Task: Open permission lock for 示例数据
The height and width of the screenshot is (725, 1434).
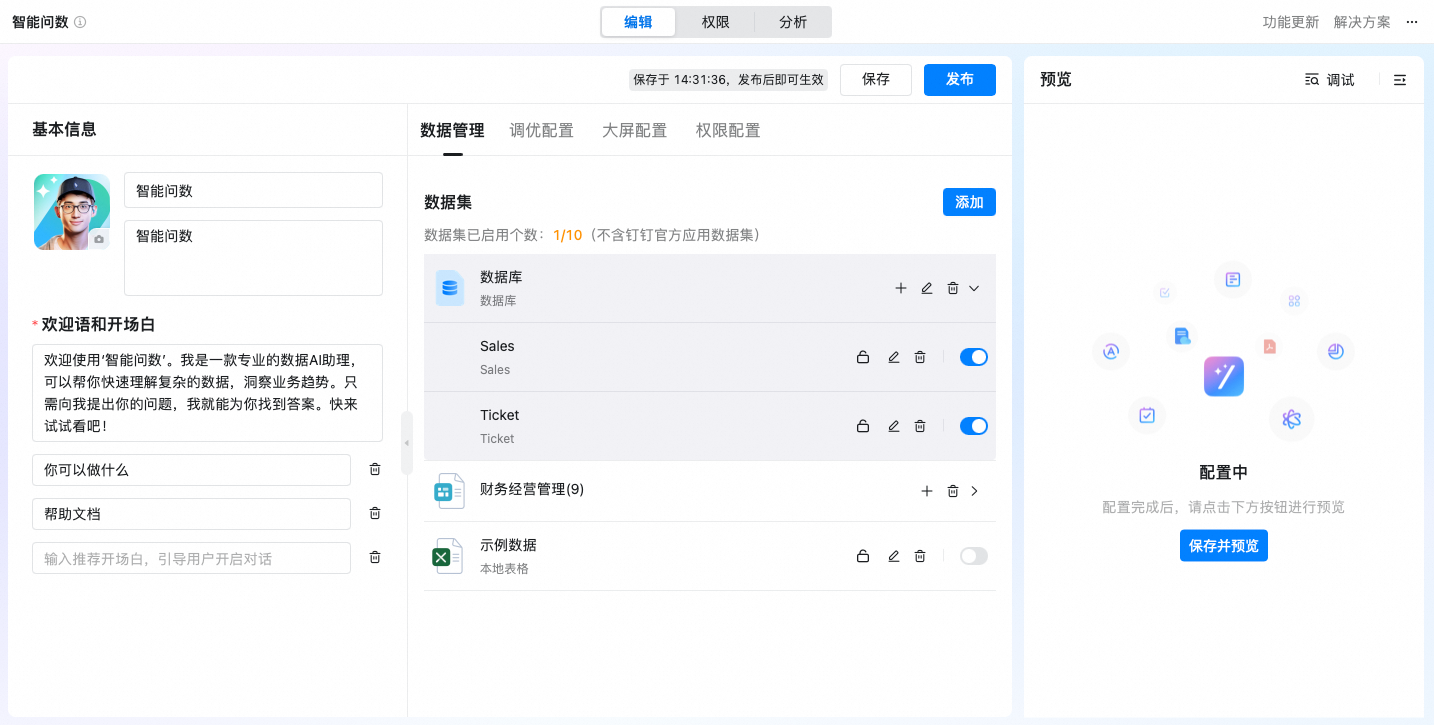Action: [x=863, y=556]
